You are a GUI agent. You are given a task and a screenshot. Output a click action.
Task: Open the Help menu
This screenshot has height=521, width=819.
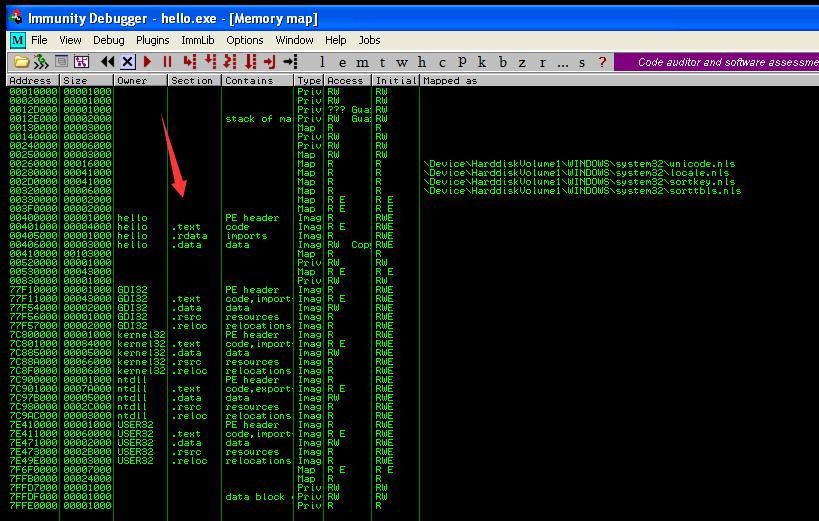335,40
